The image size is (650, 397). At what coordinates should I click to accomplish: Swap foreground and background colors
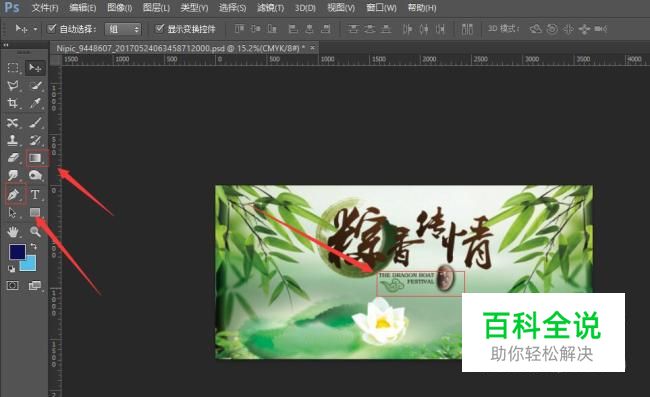34,247
